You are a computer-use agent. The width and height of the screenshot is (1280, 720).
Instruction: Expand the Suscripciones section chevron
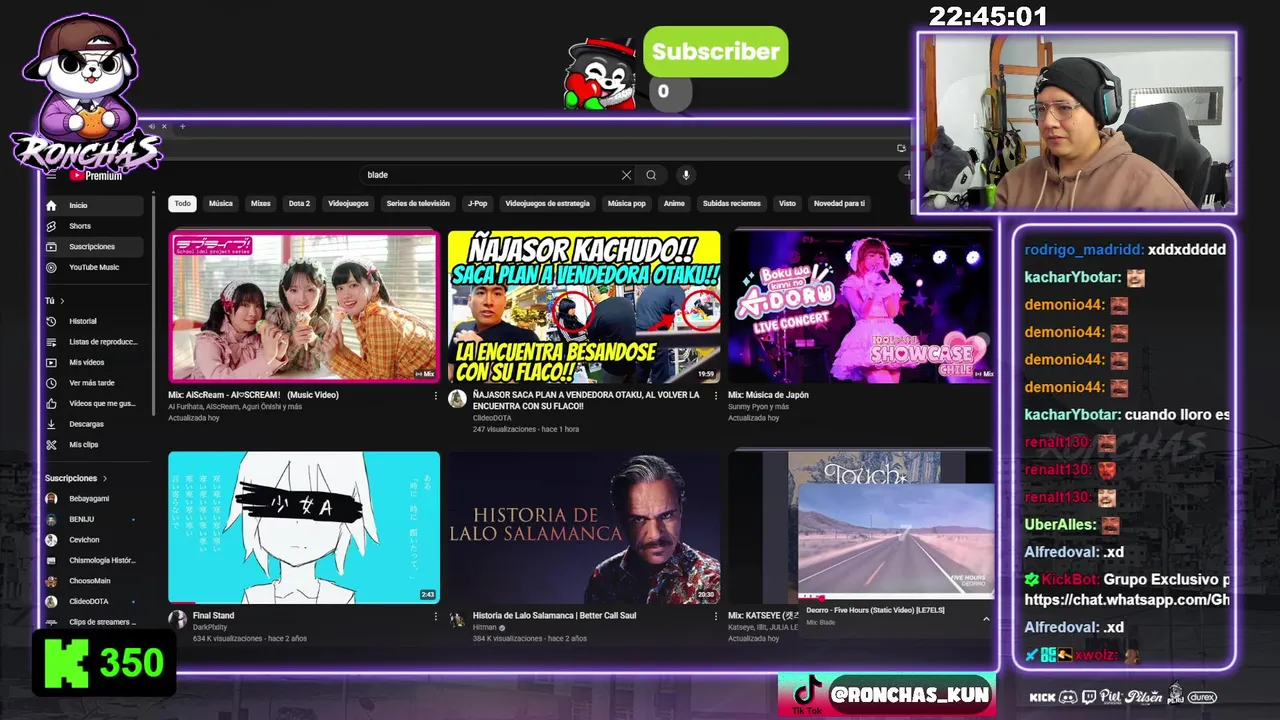coord(104,478)
